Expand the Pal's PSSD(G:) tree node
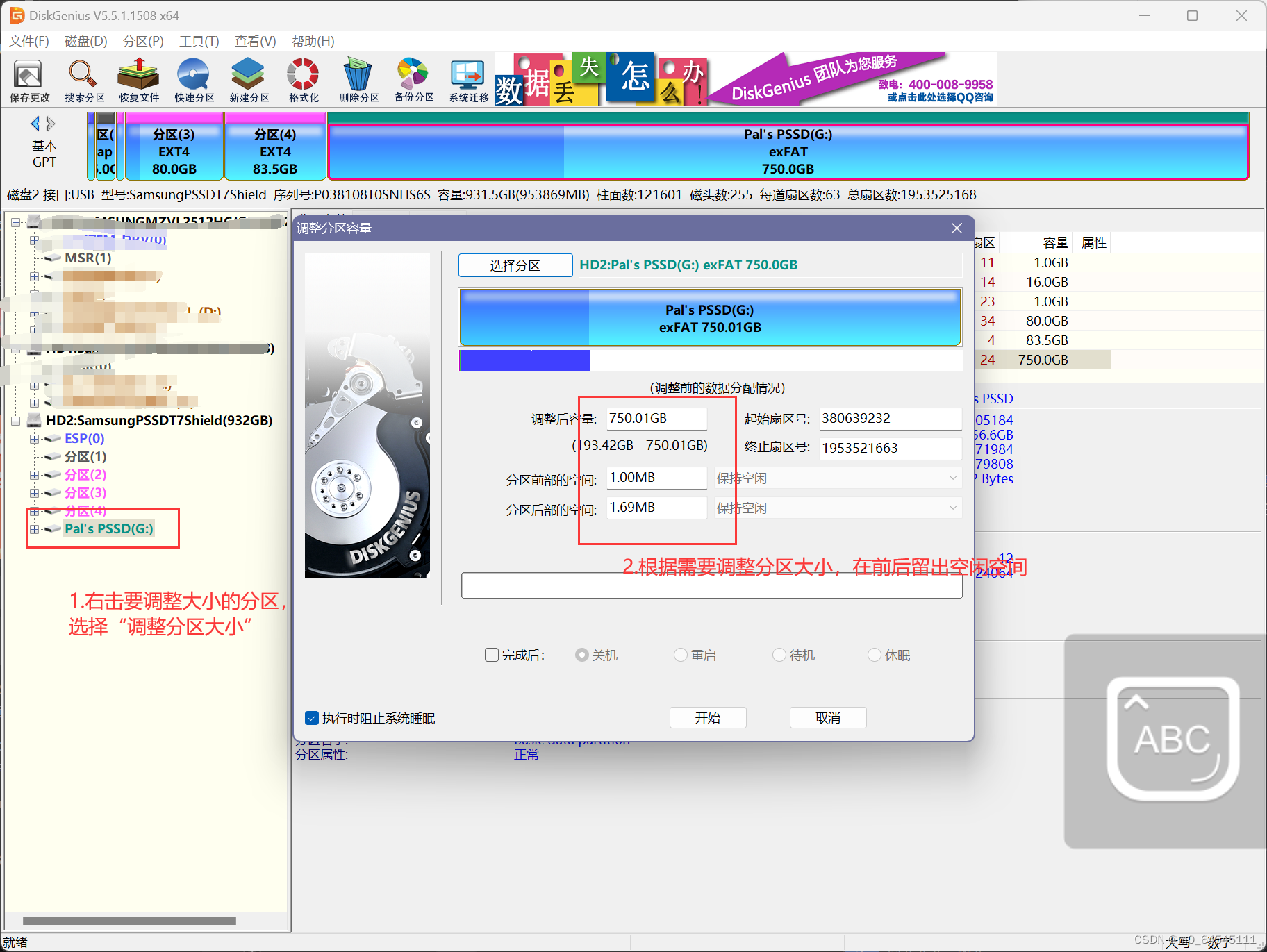This screenshot has width=1267, height=952. pyautogui.click(x=34, y=529)
